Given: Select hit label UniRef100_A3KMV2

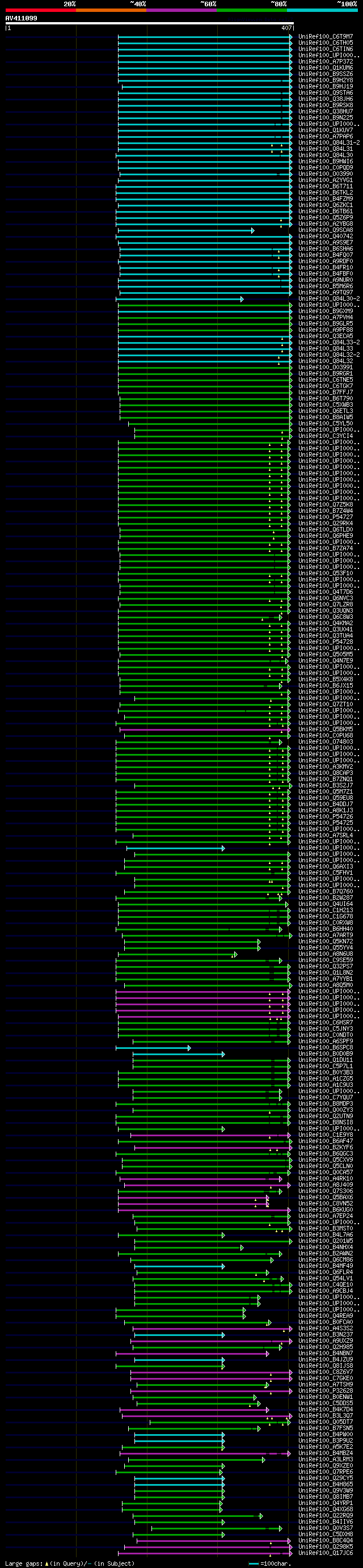Looking at the screenshot, I should (x=325, y=766).
